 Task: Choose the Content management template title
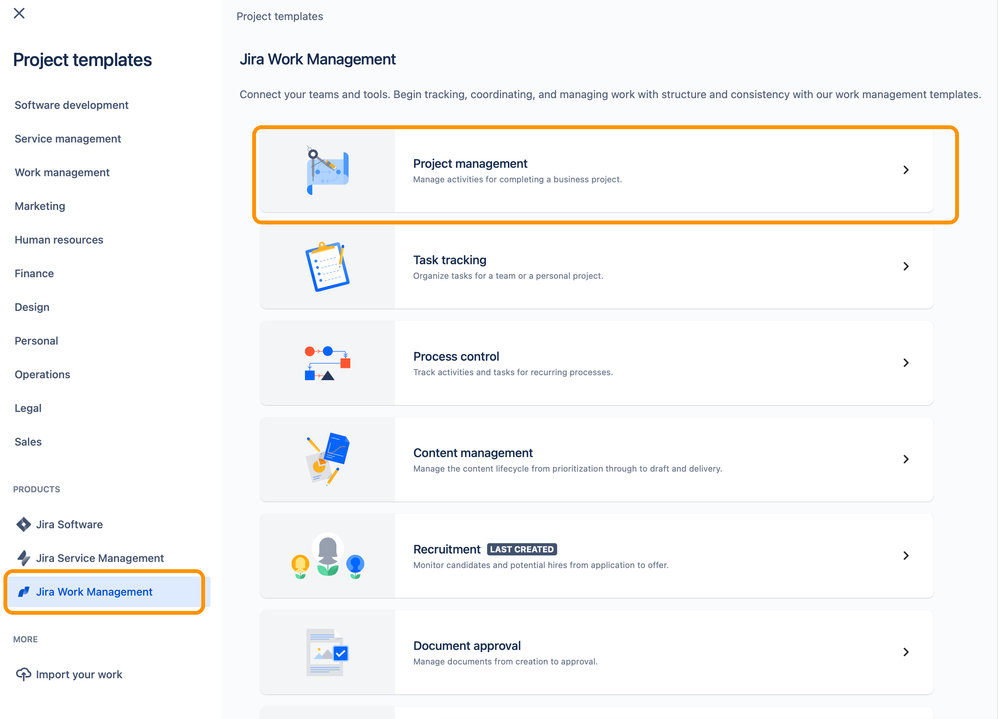(x=473, y=453)
